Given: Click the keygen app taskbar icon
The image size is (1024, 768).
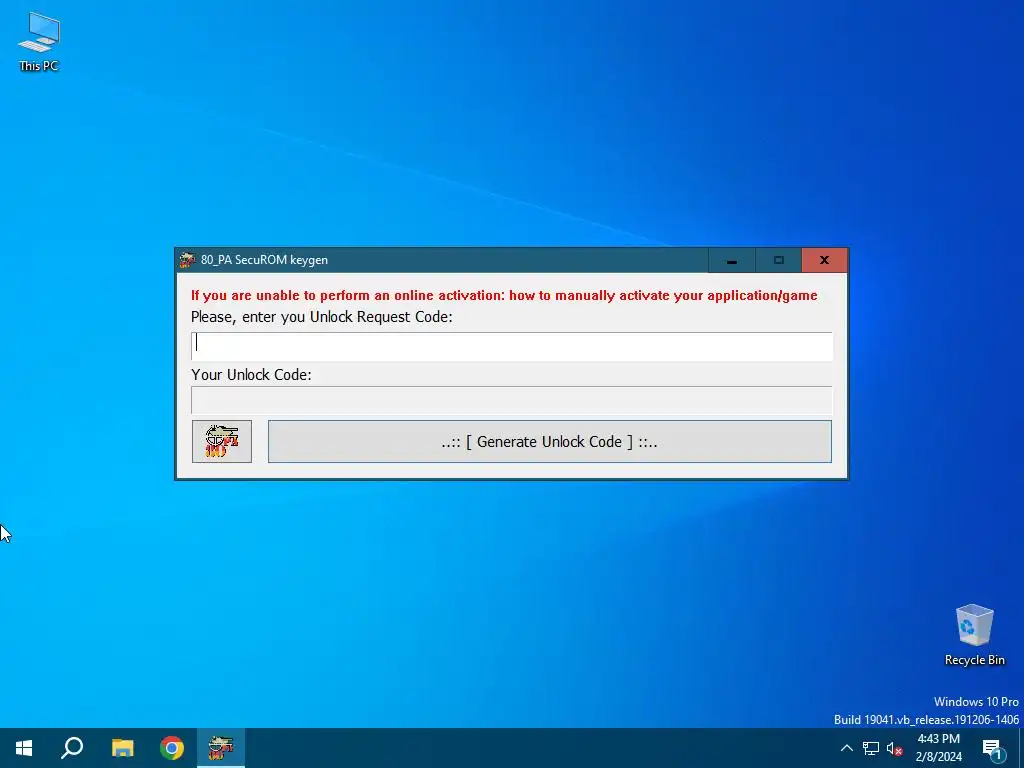Looking at the screenshot, I should pyautogui.click(x=221, y=748).
